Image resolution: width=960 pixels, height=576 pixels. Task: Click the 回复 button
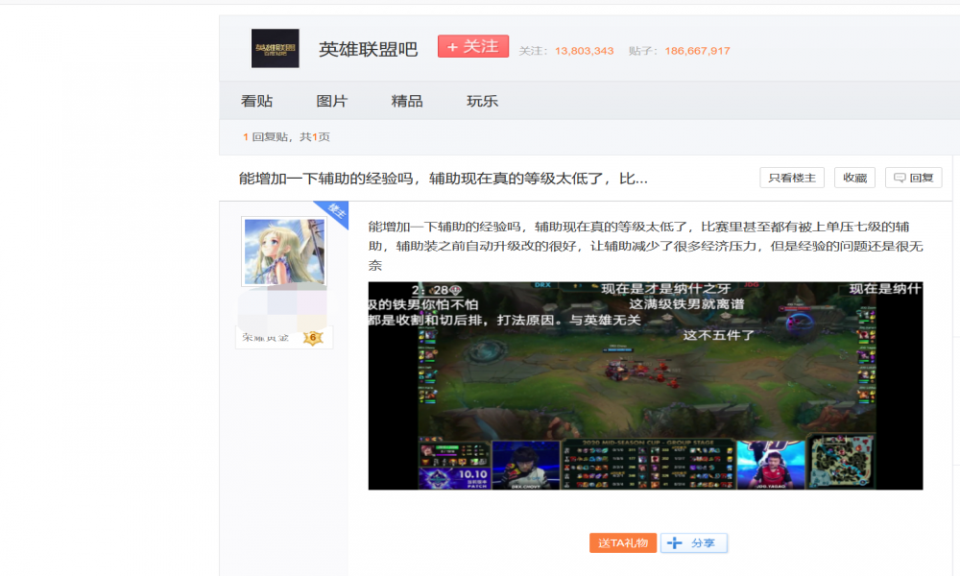point(913,178)
